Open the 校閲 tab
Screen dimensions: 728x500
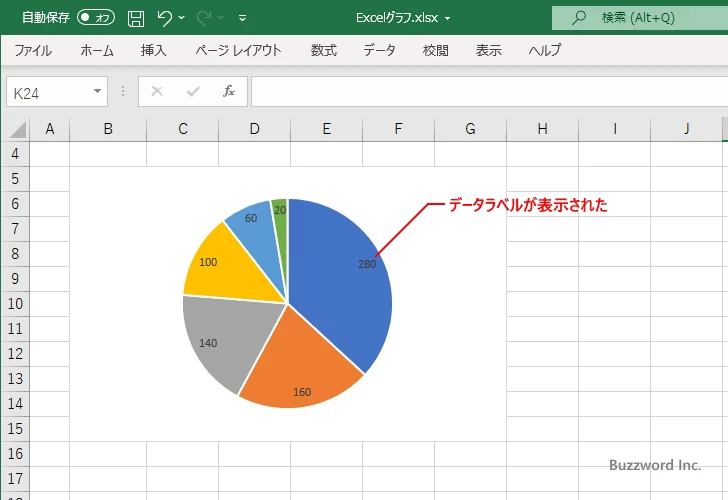[436, 50]
